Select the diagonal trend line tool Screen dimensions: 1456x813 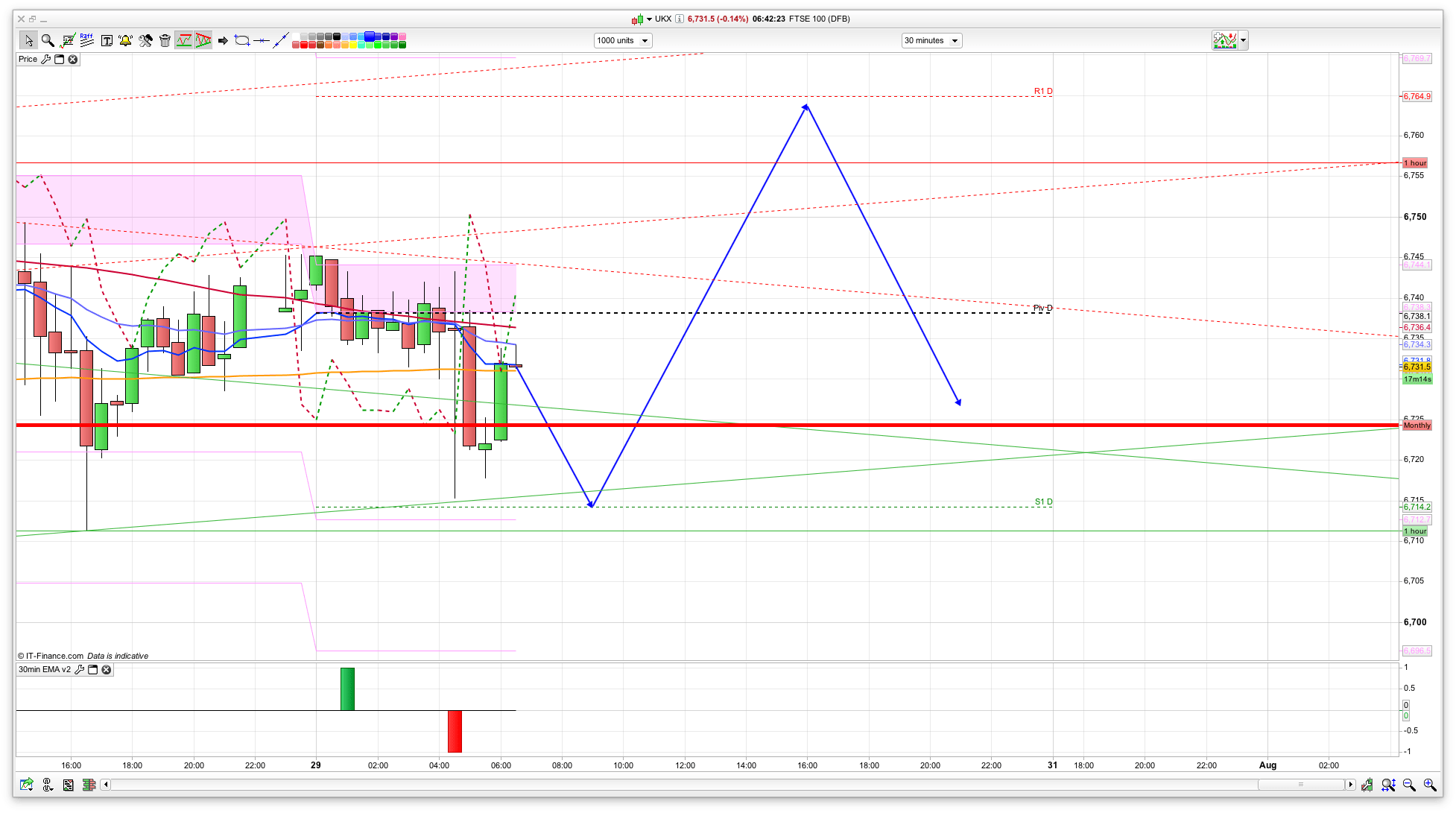(x=281, y=40)
